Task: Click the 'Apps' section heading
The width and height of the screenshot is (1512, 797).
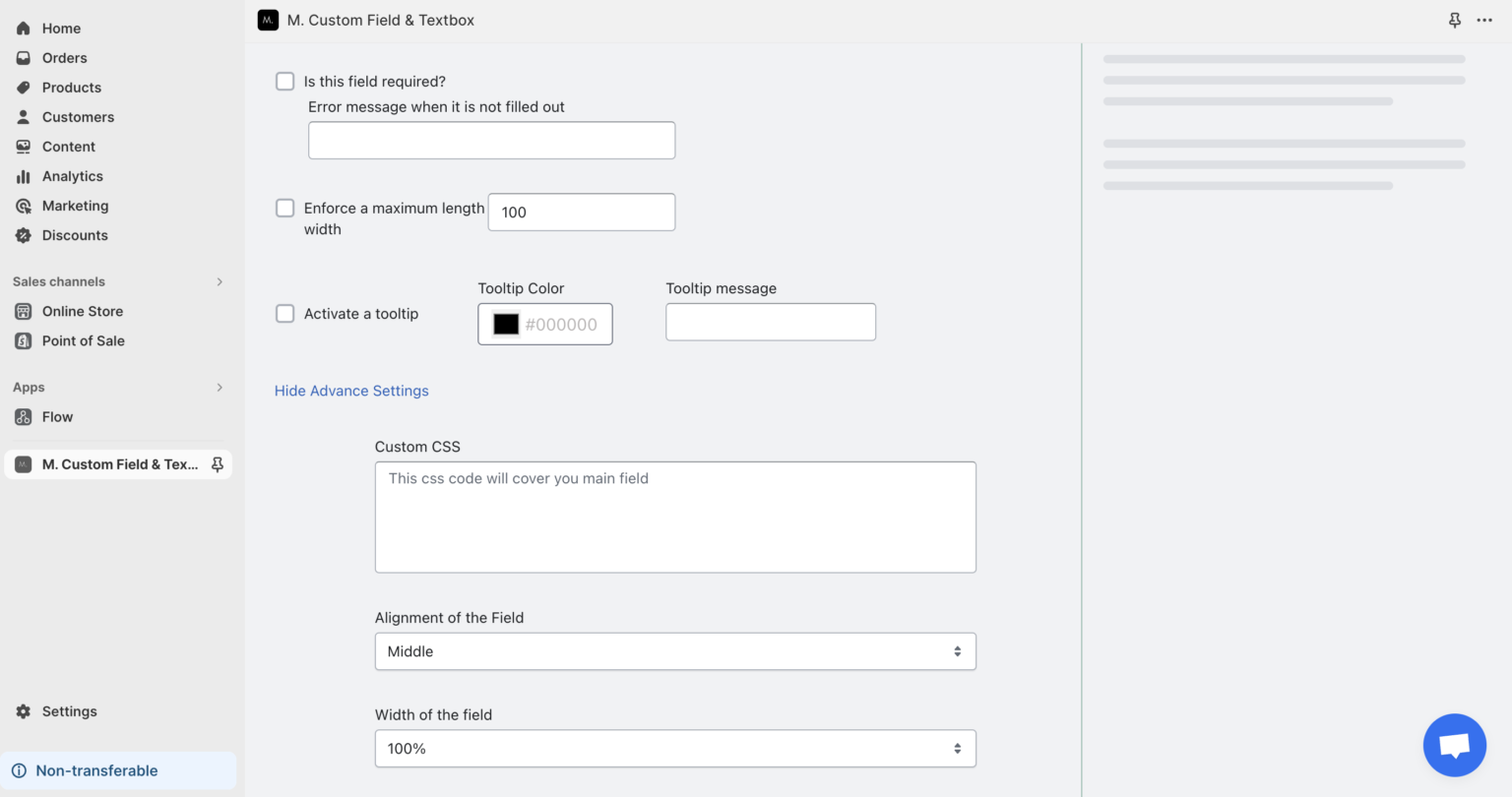Action: point(29,388)
